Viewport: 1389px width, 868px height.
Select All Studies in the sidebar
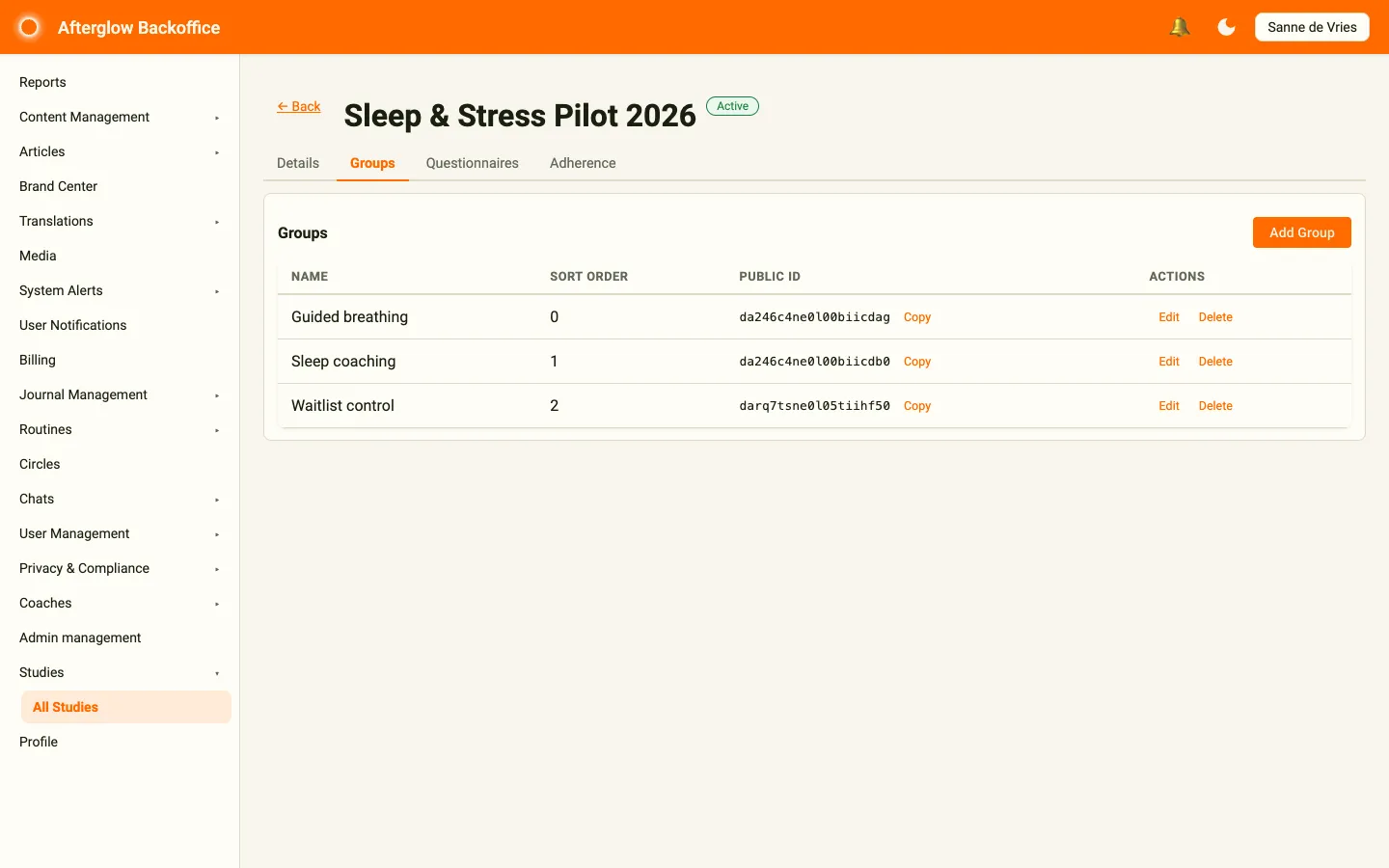tap(125, 707)
